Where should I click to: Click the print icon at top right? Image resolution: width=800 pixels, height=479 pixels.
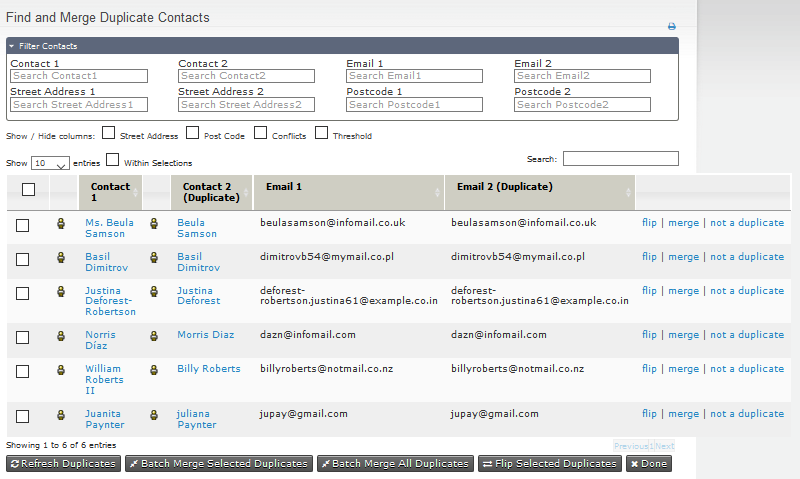pos(672,26)
